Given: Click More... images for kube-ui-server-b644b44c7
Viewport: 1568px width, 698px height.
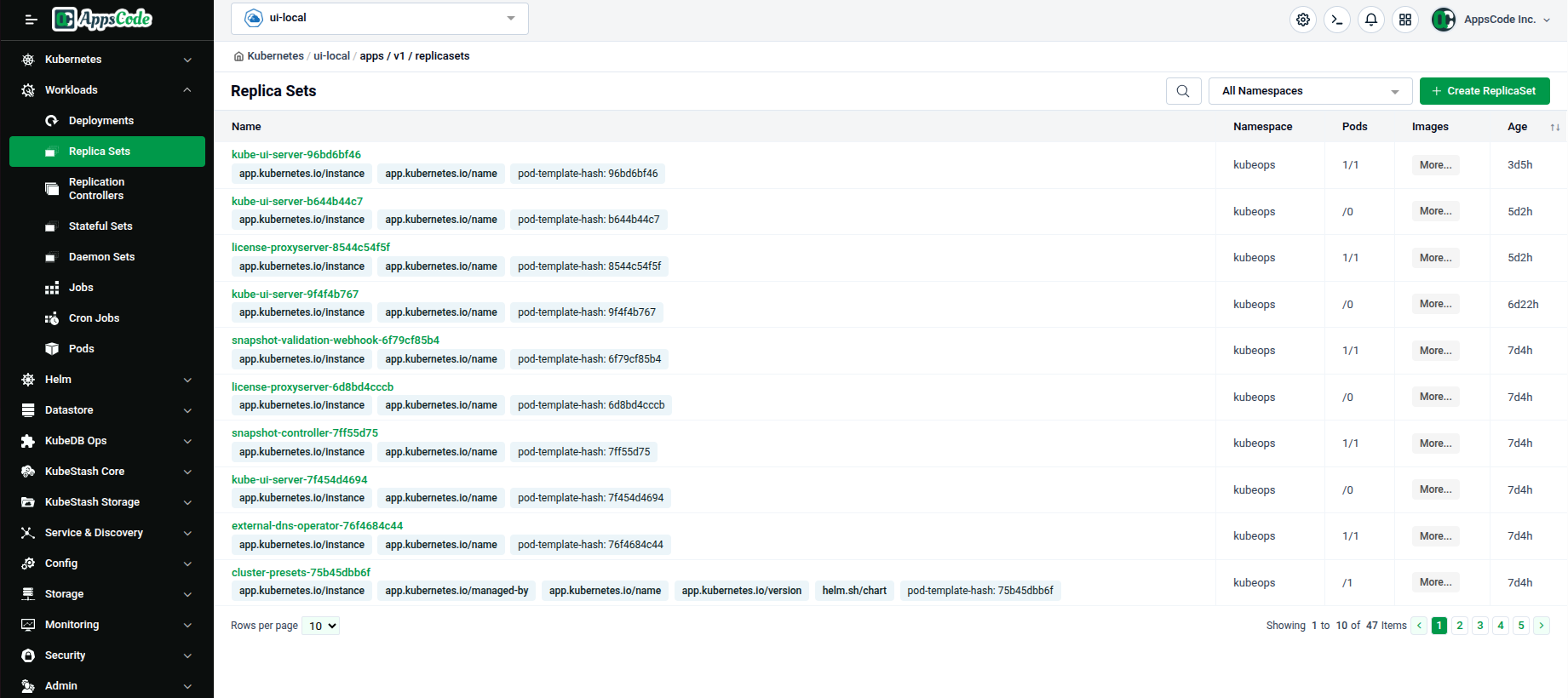Looking at the screenshot, I should click(x=1436, y=211).
